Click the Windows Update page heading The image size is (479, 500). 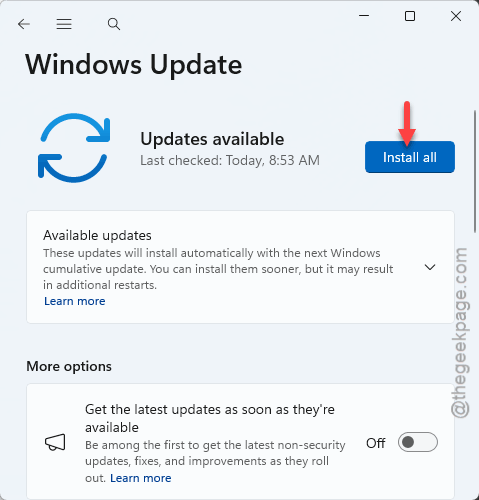[x=134, y=65]
